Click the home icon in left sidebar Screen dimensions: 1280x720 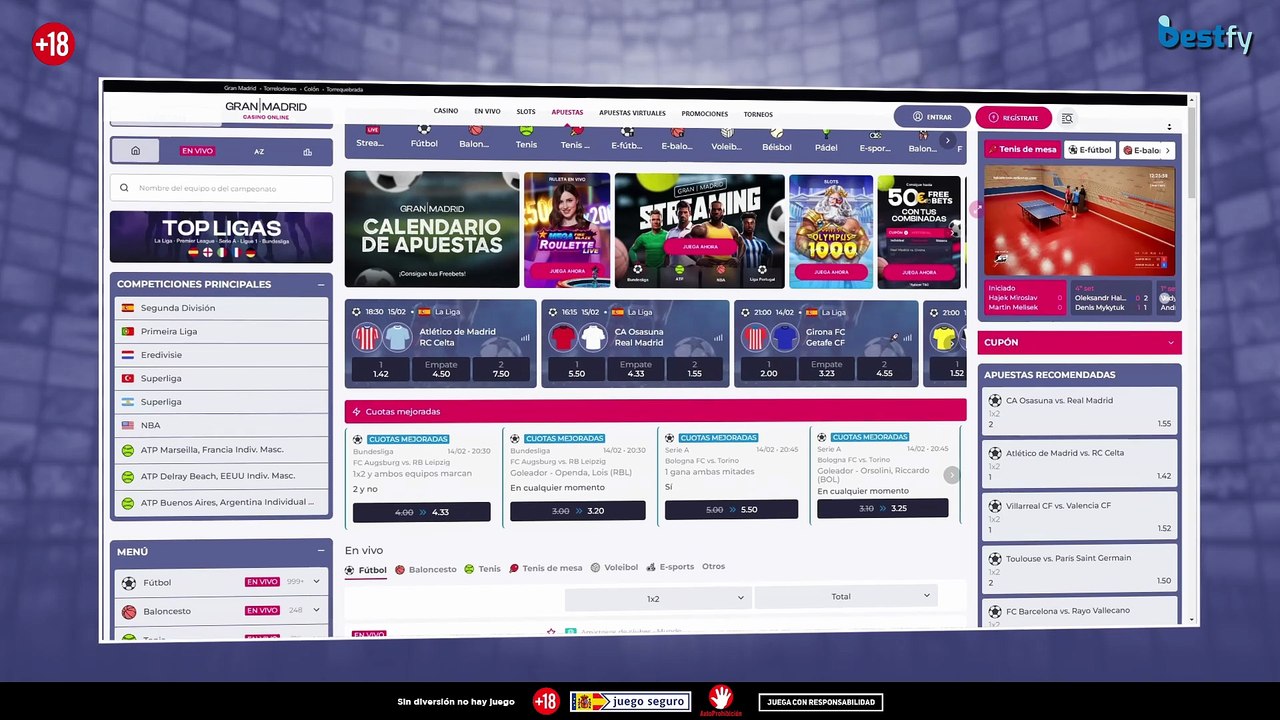point(136,151)
